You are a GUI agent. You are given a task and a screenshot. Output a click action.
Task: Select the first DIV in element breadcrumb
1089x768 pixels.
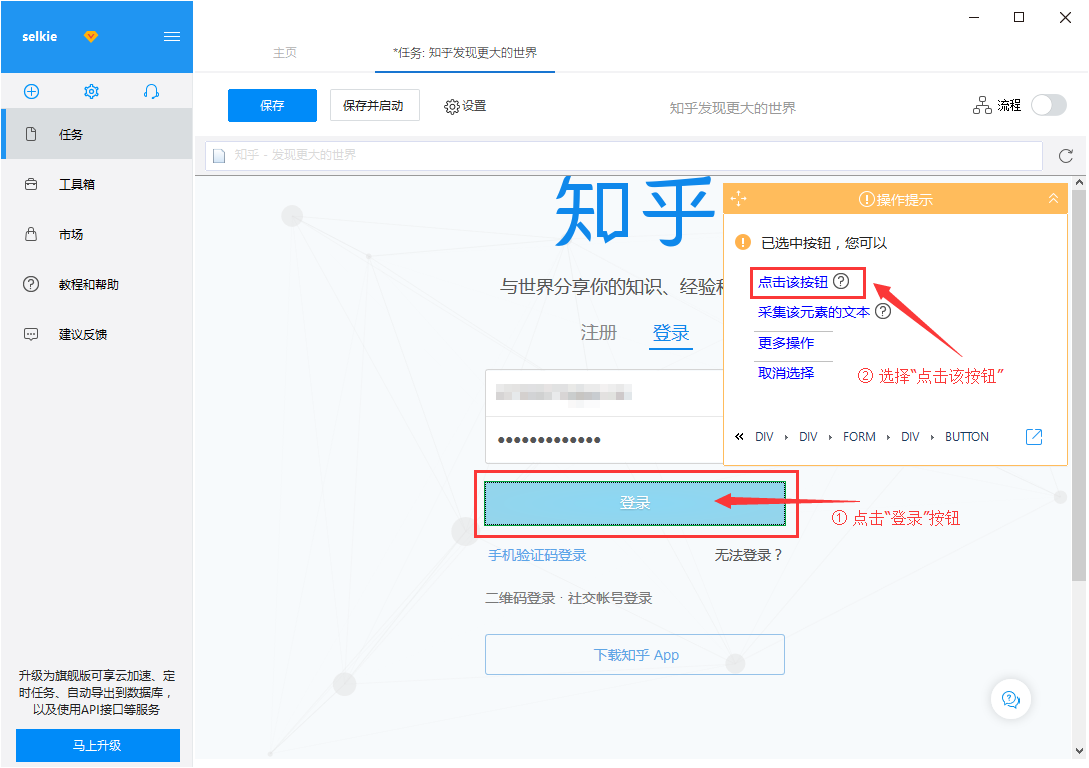click(764, 436)
